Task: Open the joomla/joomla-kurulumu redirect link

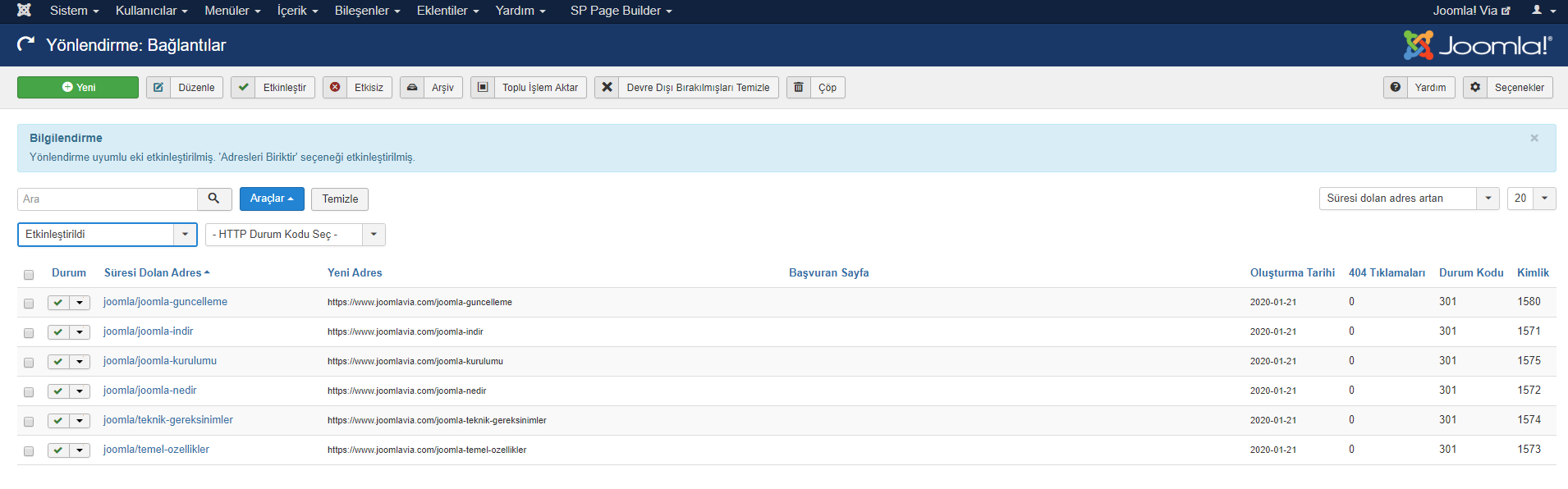Action: 160,361
